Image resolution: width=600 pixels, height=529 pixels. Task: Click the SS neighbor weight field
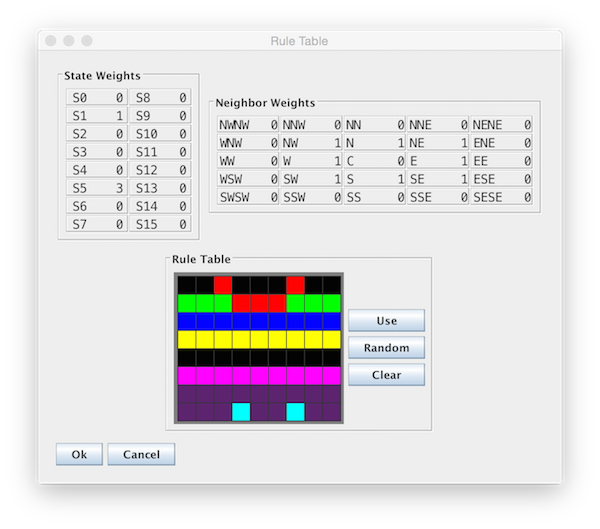[x=375, y=197]
